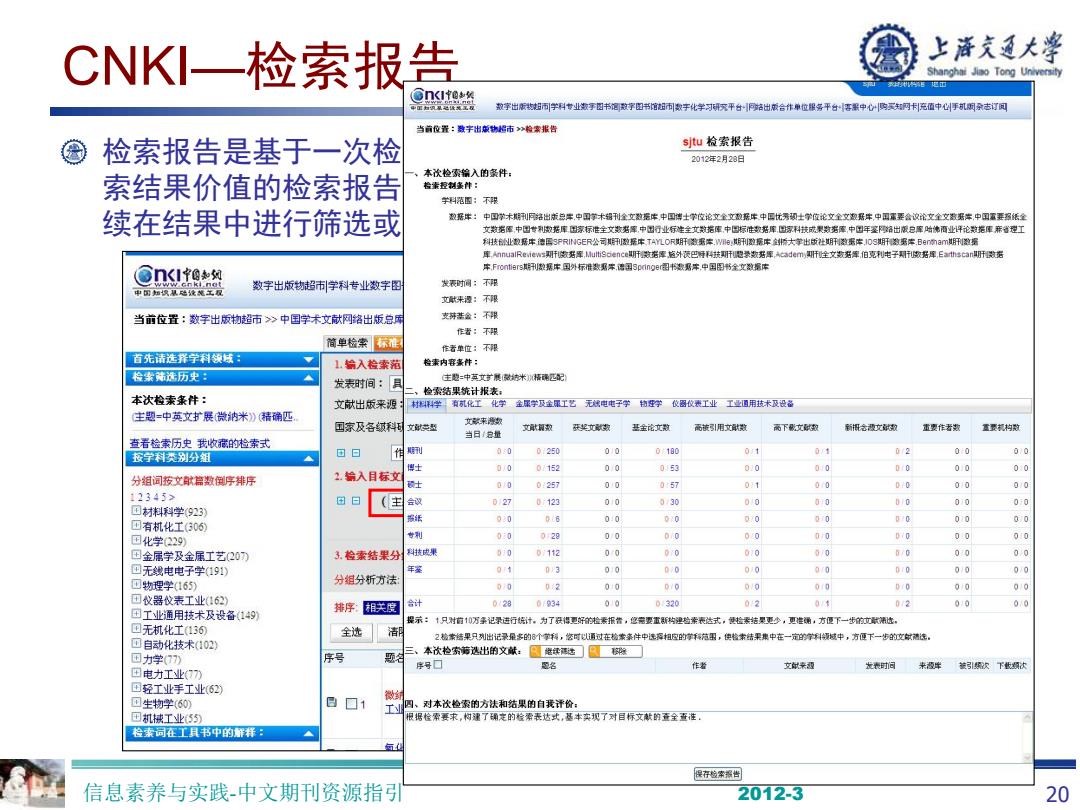Expand the 仪器仪表工业(162) group
1080x810 pixels.
[136, 600]
